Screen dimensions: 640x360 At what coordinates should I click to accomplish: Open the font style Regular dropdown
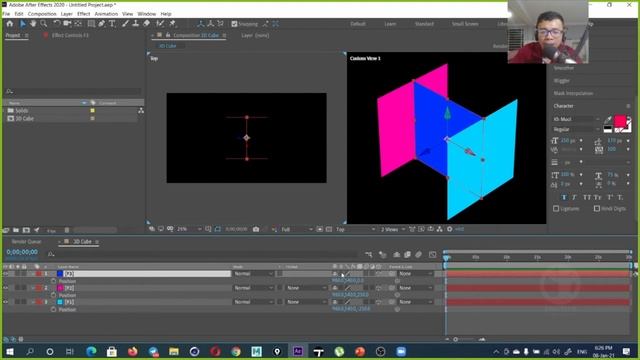coord(576,129)
